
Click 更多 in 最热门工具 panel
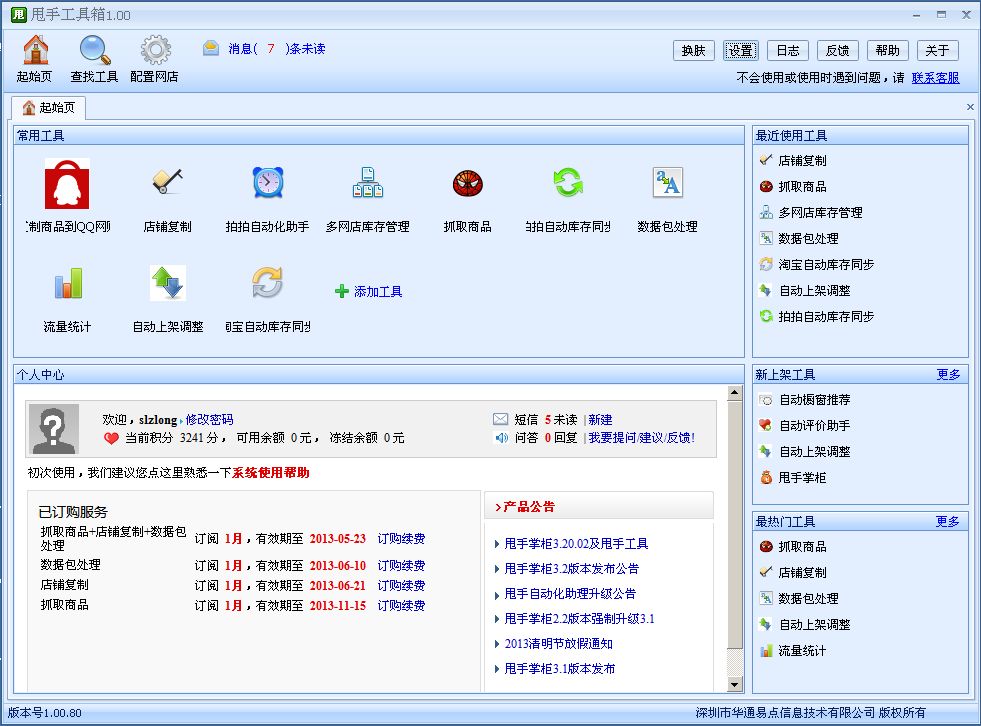pyautogui.click(x=948, y=521)
